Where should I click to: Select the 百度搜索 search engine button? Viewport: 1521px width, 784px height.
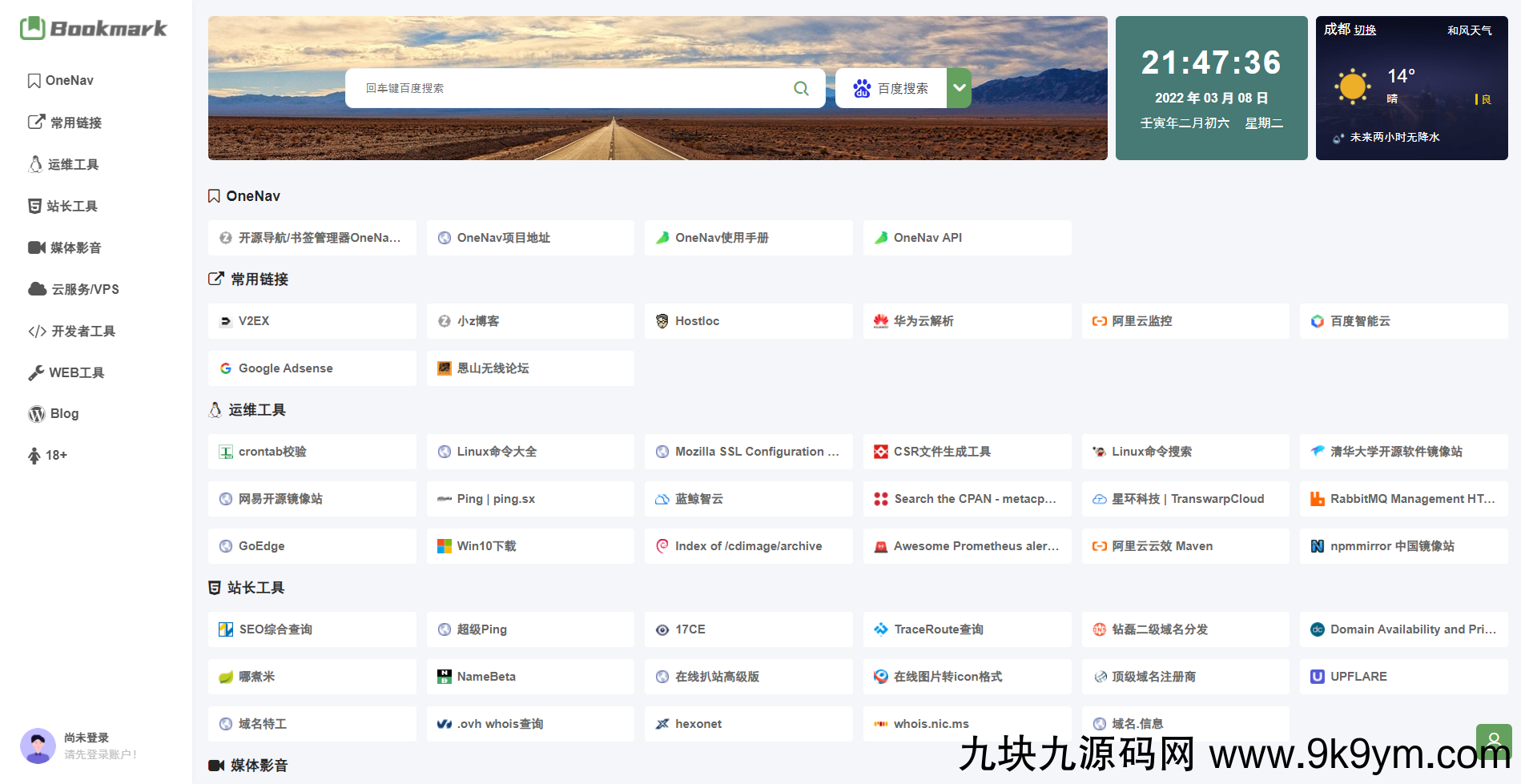tap(891, 88)
